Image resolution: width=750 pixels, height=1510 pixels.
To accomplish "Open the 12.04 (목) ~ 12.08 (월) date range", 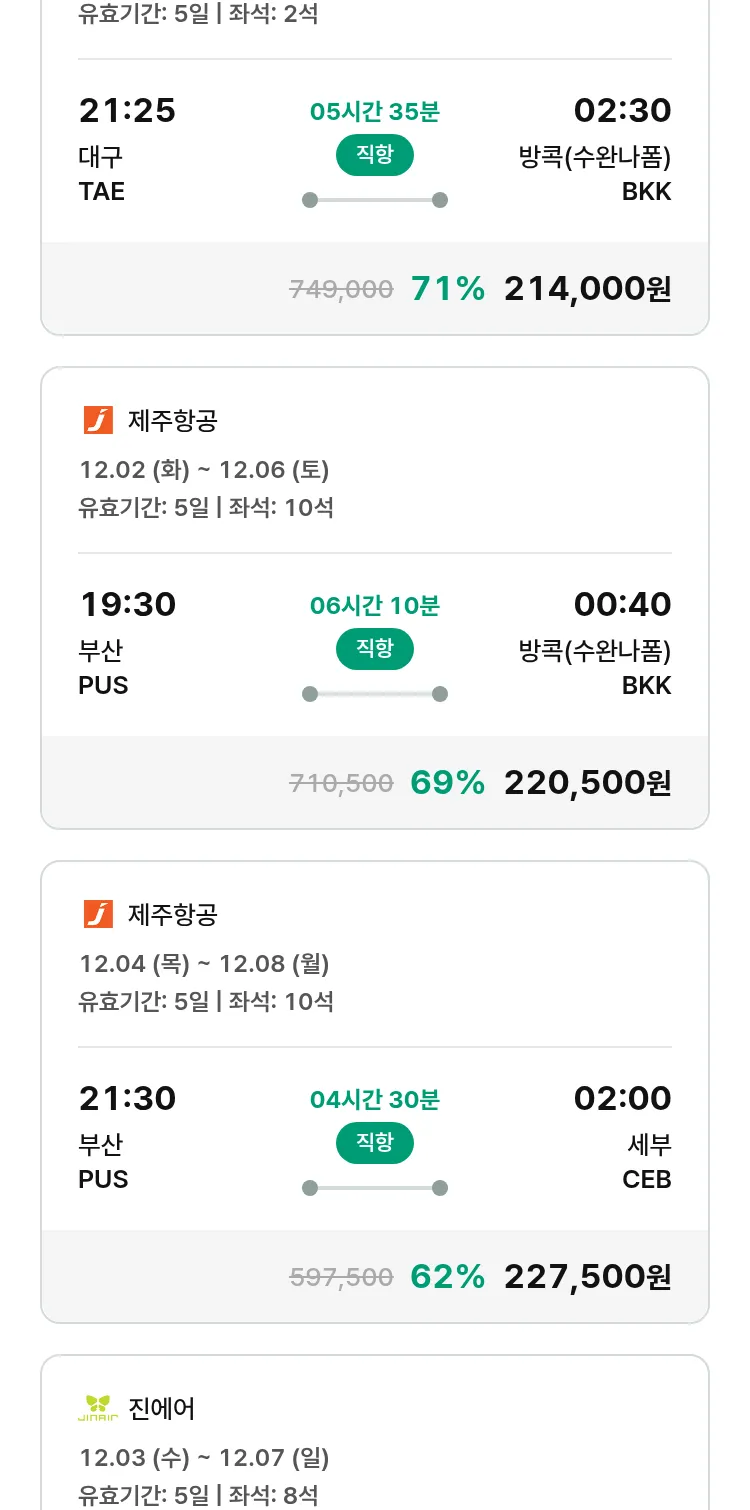I will click(x=204, y=963).
